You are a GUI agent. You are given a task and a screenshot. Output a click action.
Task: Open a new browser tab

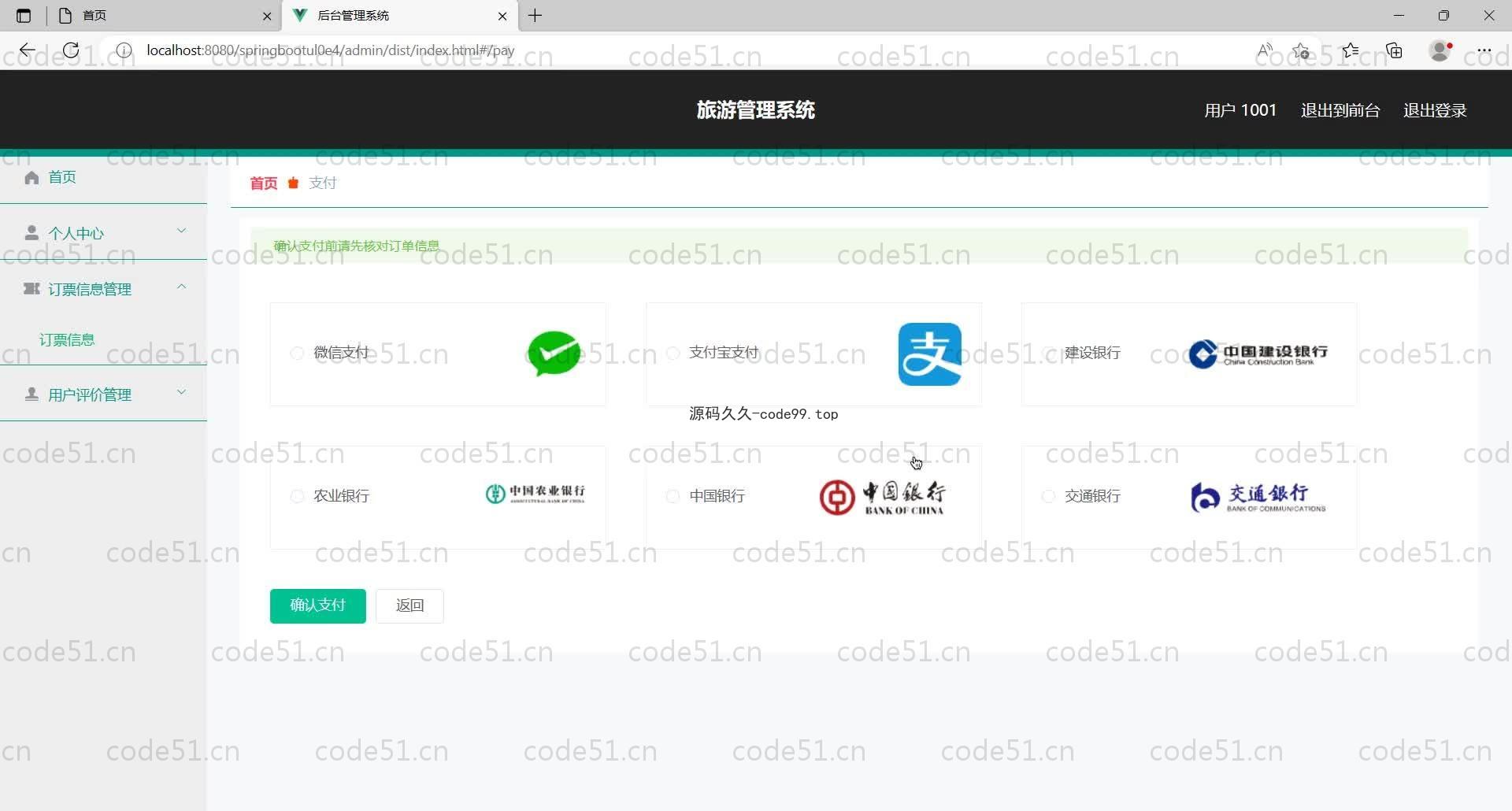pyautogui.click(x=535, y=16)
